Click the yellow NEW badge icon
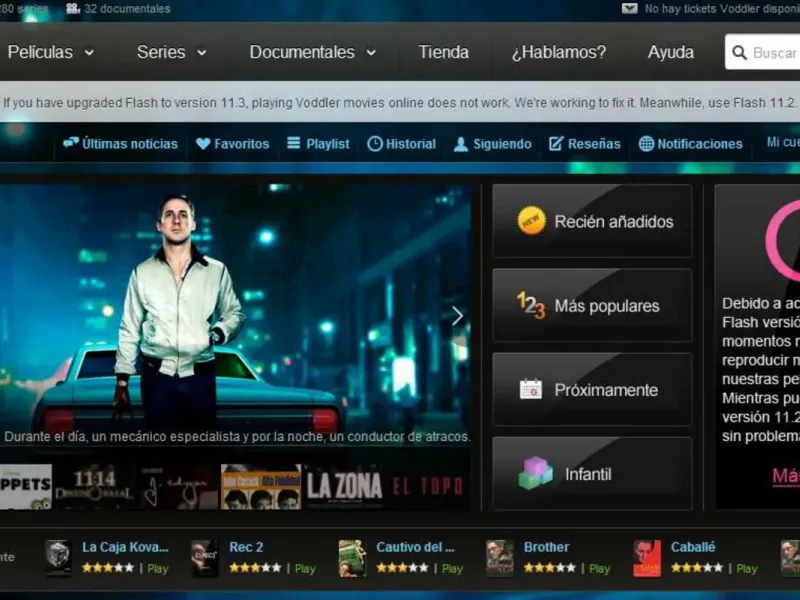Viewport: 800px width, 600px height. (x=531, y=220)
